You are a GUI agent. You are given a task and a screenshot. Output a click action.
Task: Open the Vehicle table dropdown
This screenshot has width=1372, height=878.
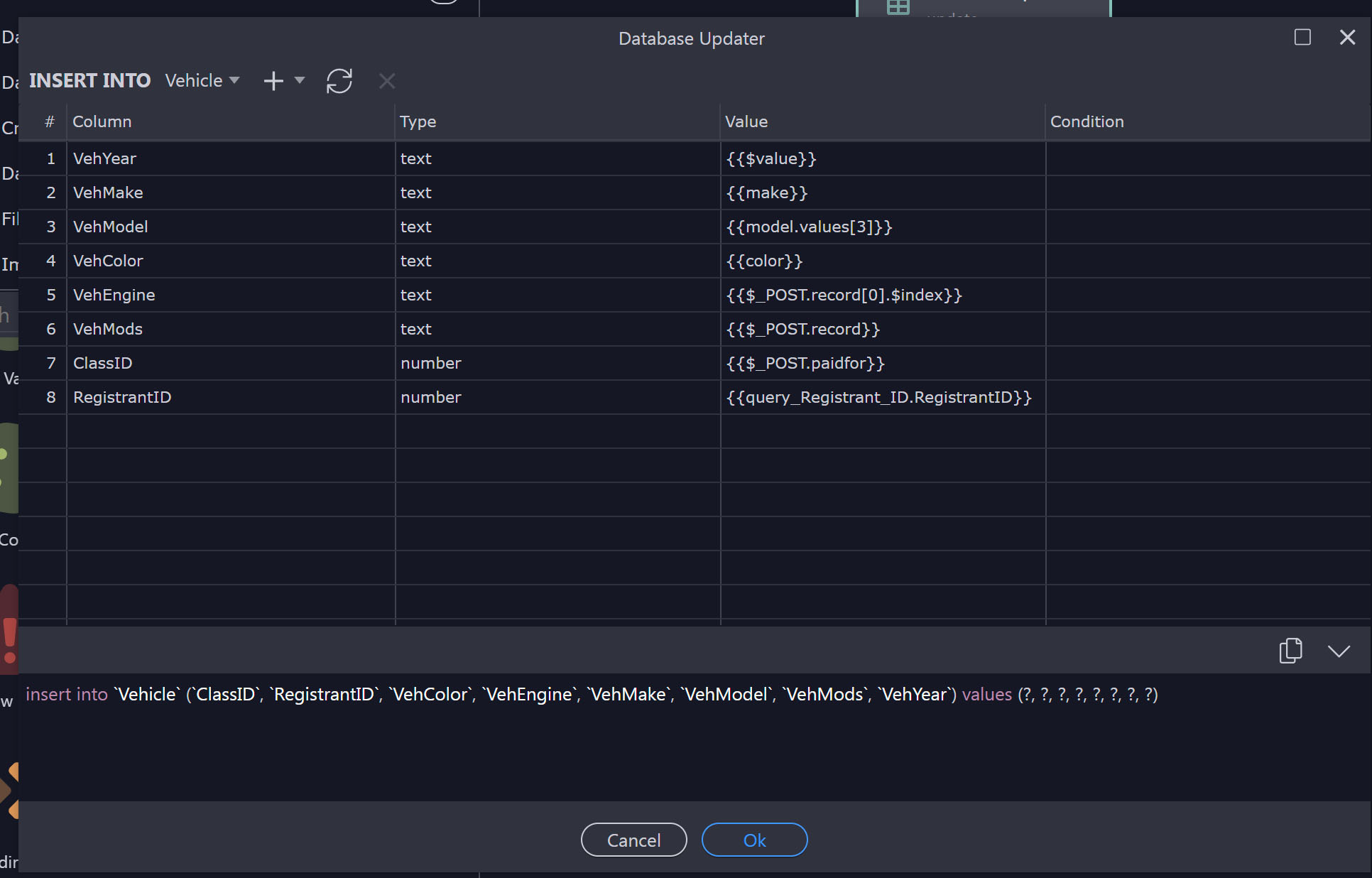tap(202, 80)
